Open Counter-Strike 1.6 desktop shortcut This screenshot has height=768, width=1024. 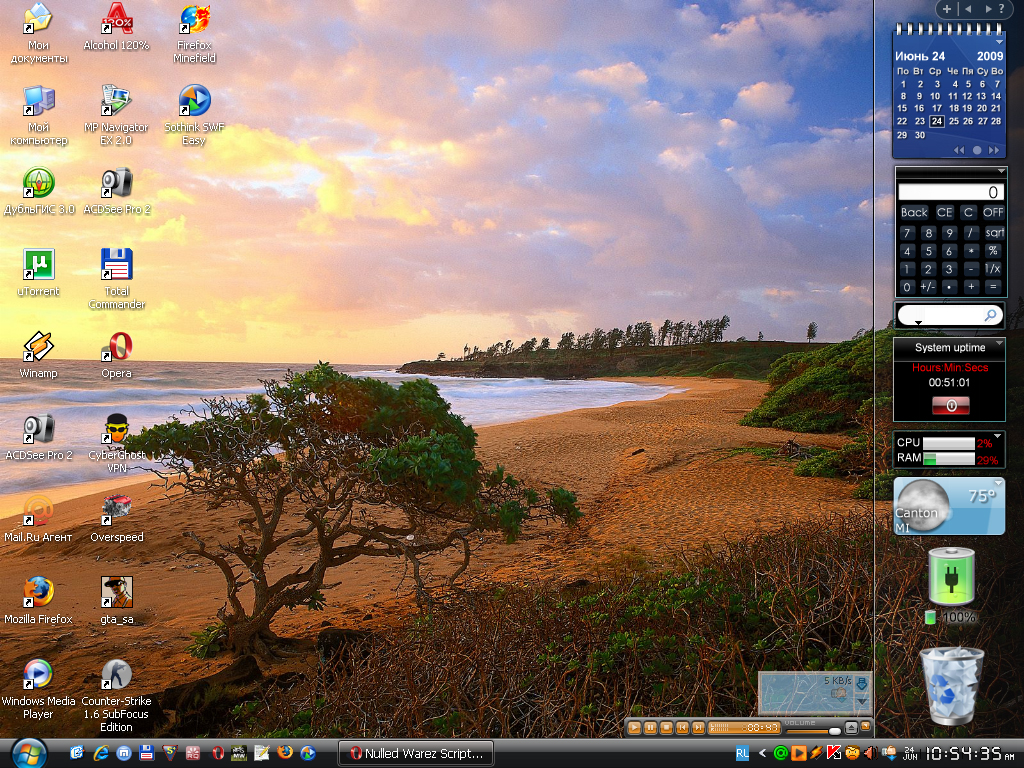pyautogui.click(x=117, y=675)
